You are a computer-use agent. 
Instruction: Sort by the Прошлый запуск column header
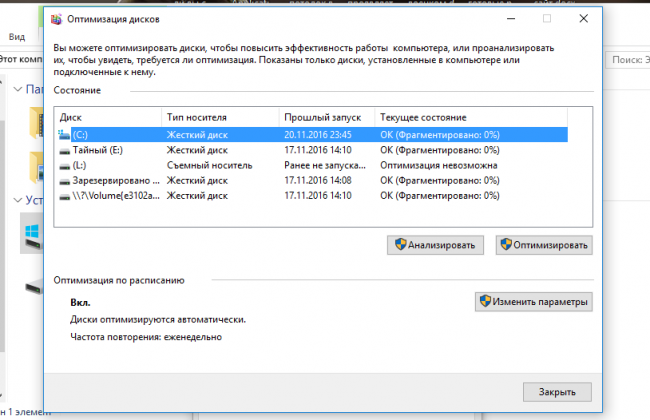pos(327,117)
